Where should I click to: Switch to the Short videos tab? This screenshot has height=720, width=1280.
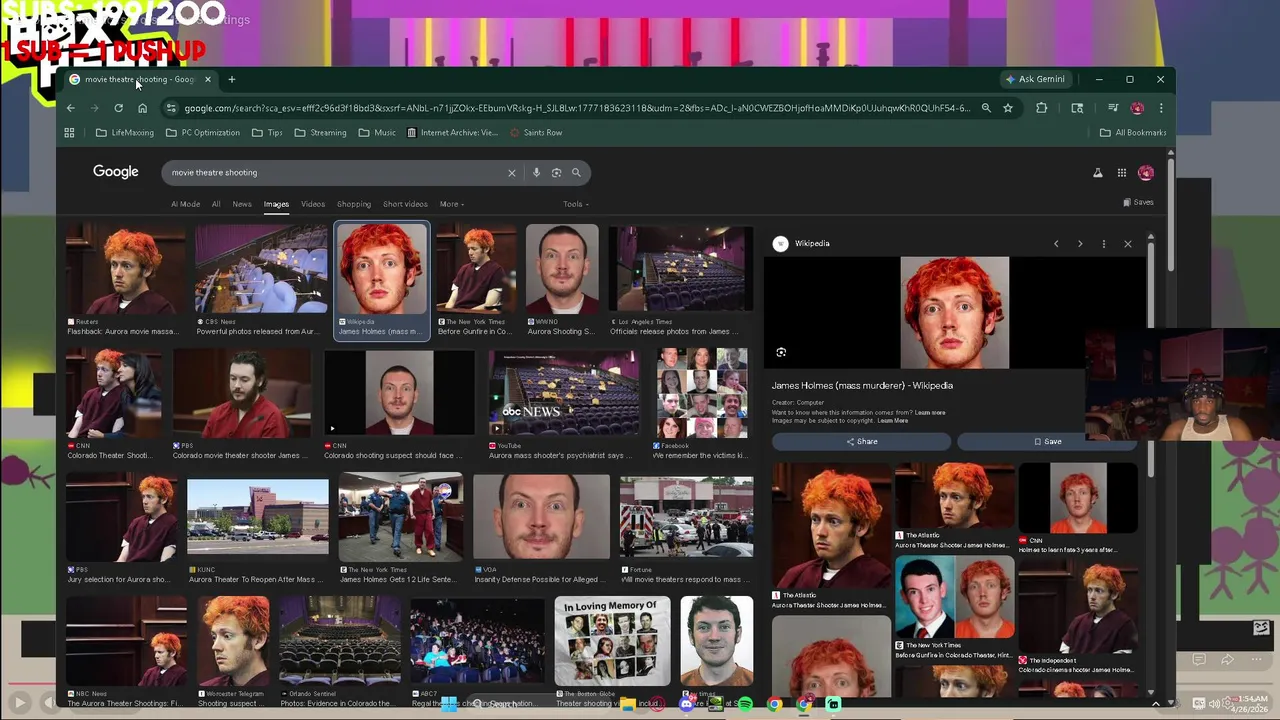(405, 204)
